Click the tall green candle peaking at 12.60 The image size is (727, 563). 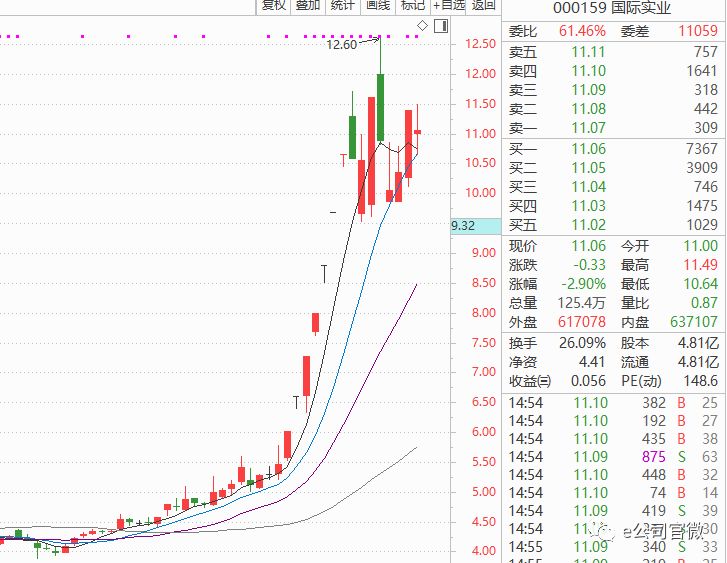pos(380,107)
